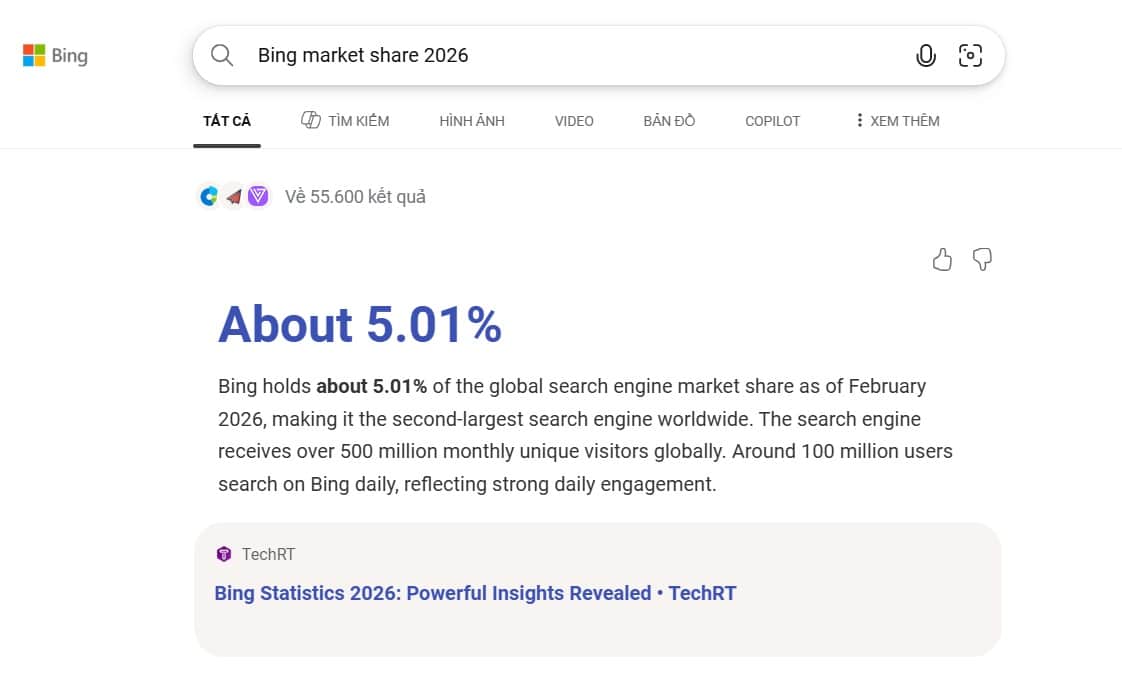Give thumbs up to the answer
The height and width of the screenshot is (679, 1122).
click(942, 261)
